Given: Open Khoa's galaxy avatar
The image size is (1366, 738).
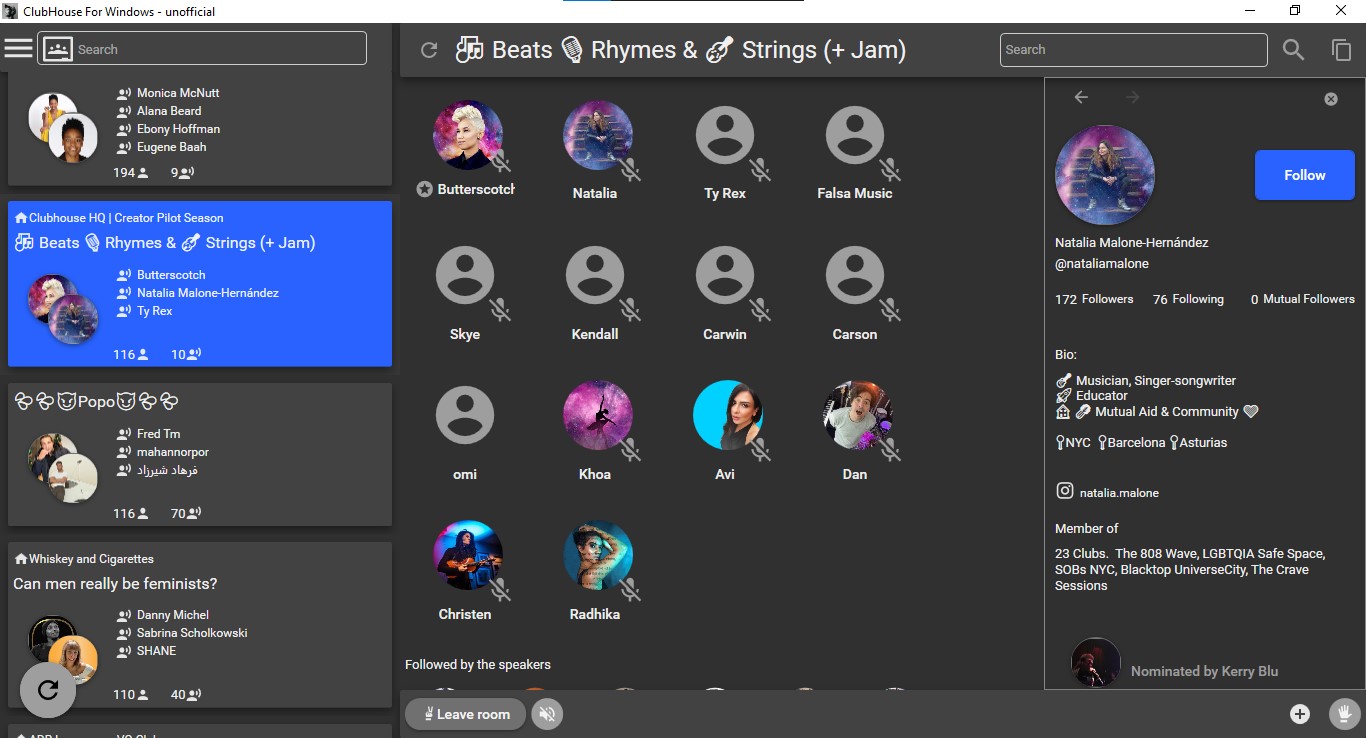Looking at the screenshot, I should (597, 415).
